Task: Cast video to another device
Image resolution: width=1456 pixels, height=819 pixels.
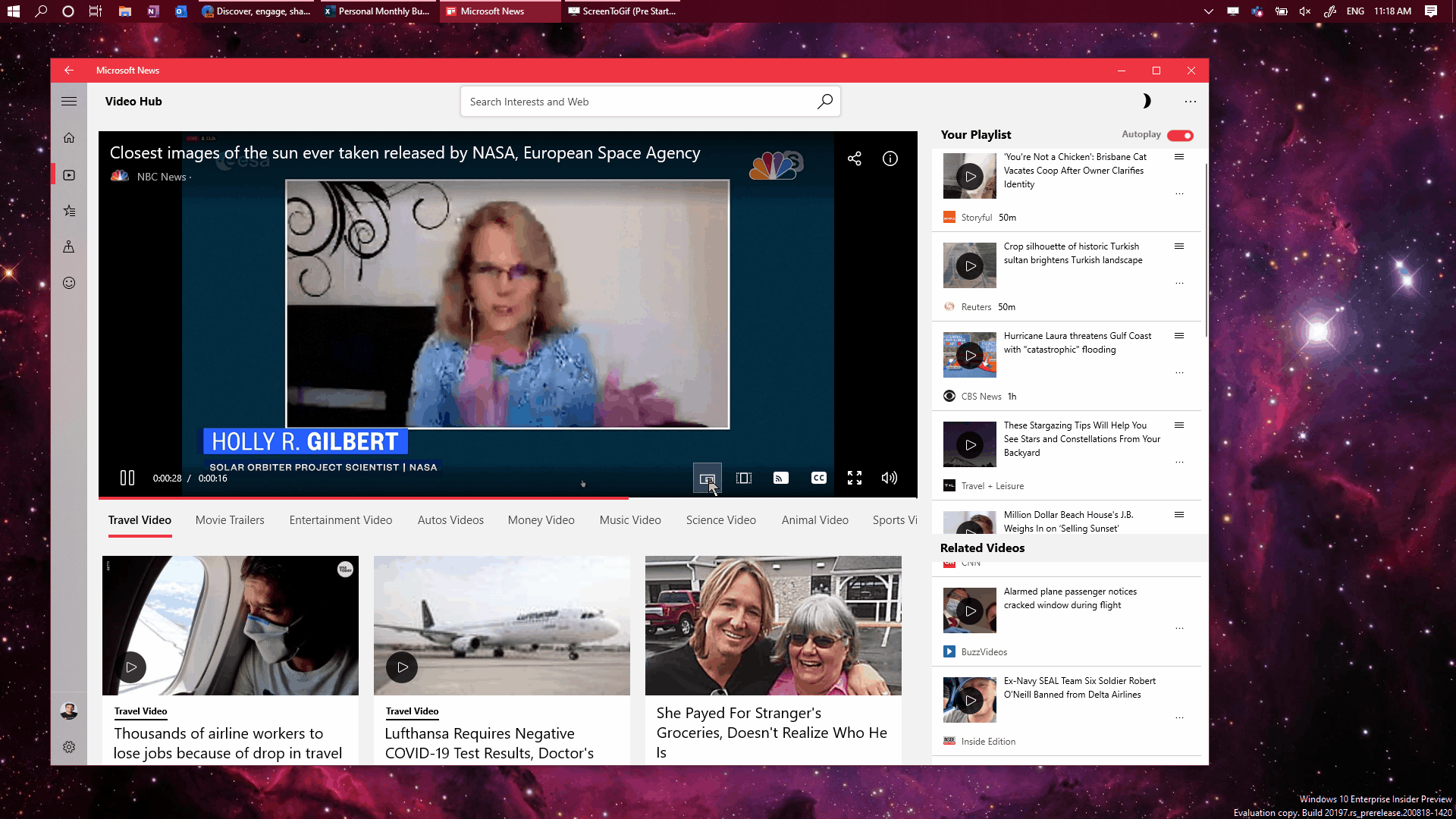Action: [x=781, y=478]
